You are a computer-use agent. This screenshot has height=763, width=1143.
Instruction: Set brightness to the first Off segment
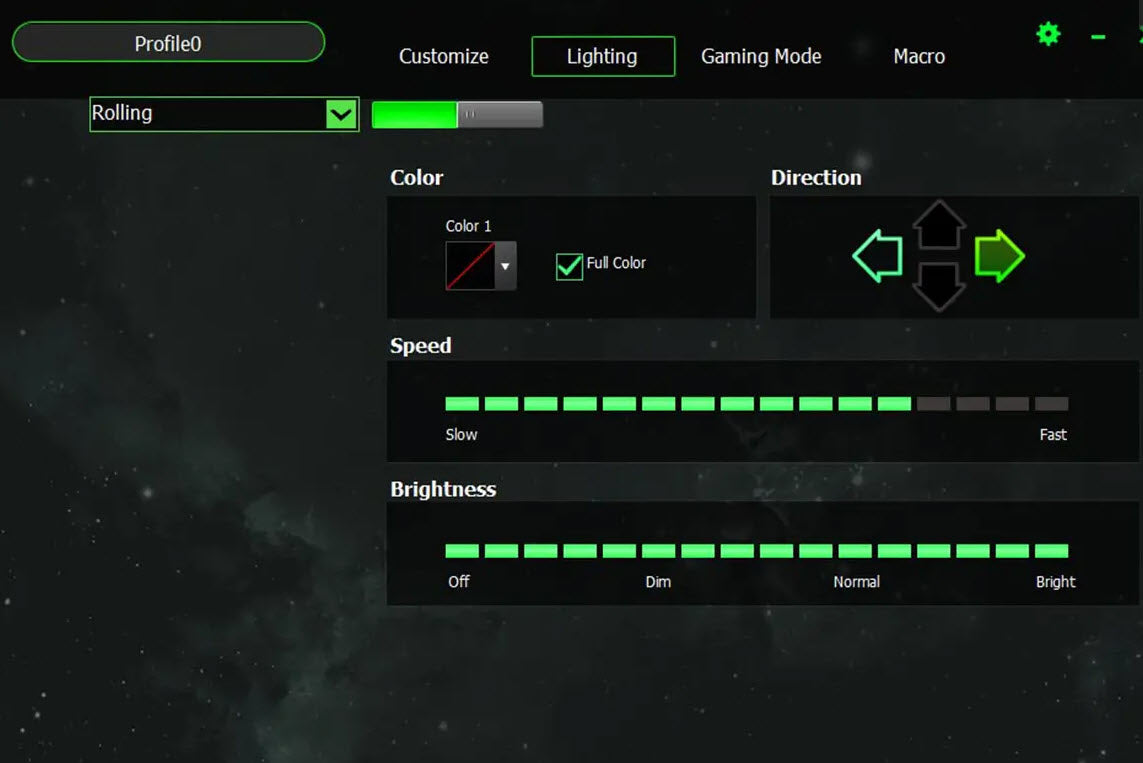click(462, 551)
